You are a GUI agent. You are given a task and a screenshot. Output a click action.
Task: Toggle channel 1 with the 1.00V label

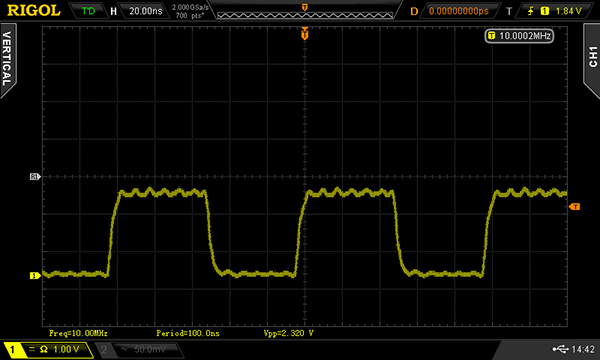tap(49, 349)
